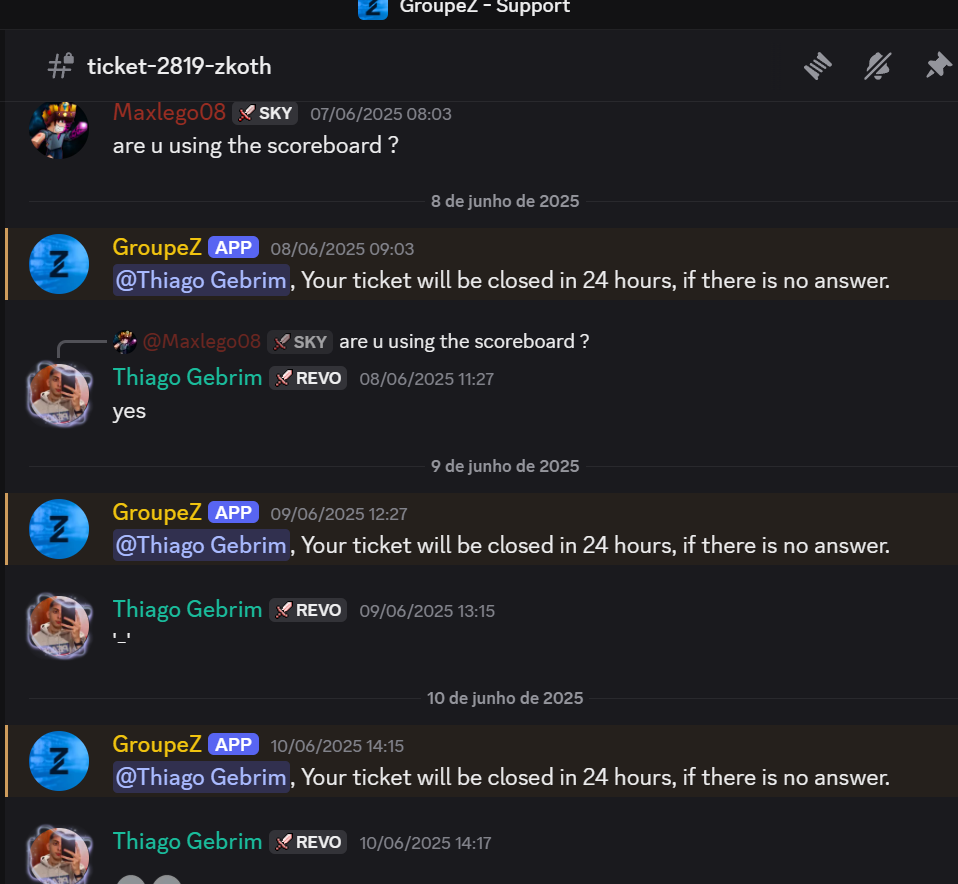This screenshot has height=884, width=958.
Task: Open pinned messages pin icon
Action: (x=938, y=65)
